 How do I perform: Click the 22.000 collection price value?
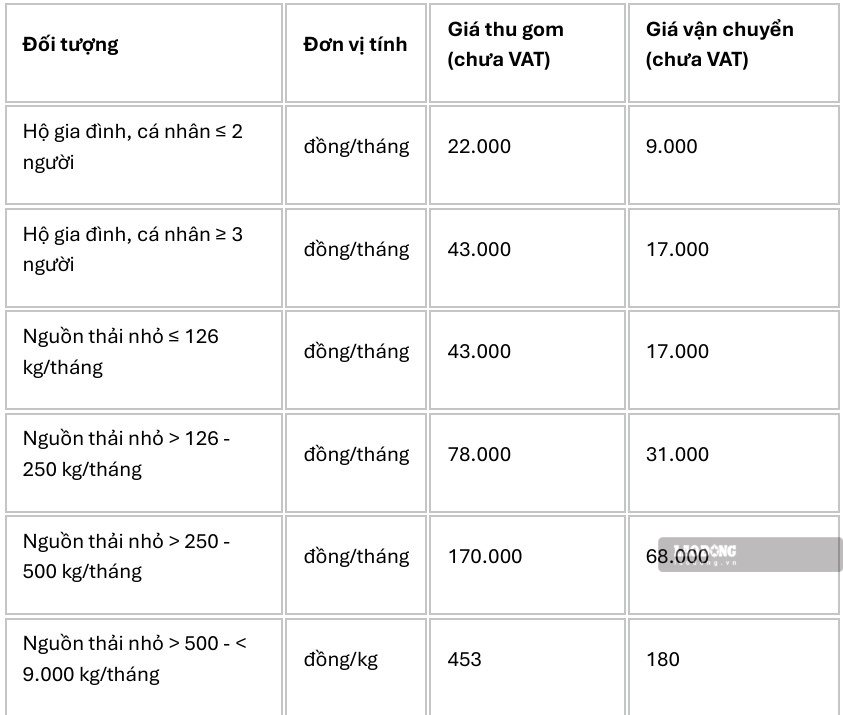tap(479, 146)
